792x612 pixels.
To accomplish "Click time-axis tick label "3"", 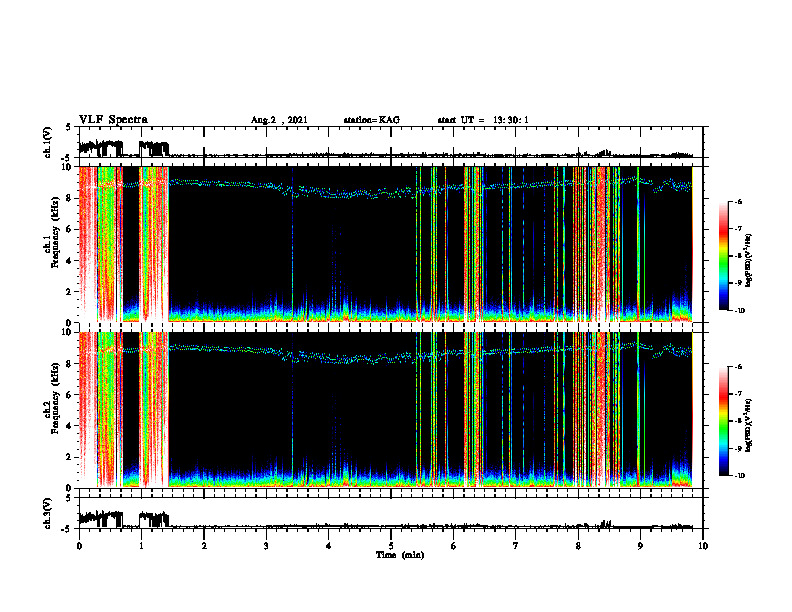I will pyautogui.click(x=266, y=546).
